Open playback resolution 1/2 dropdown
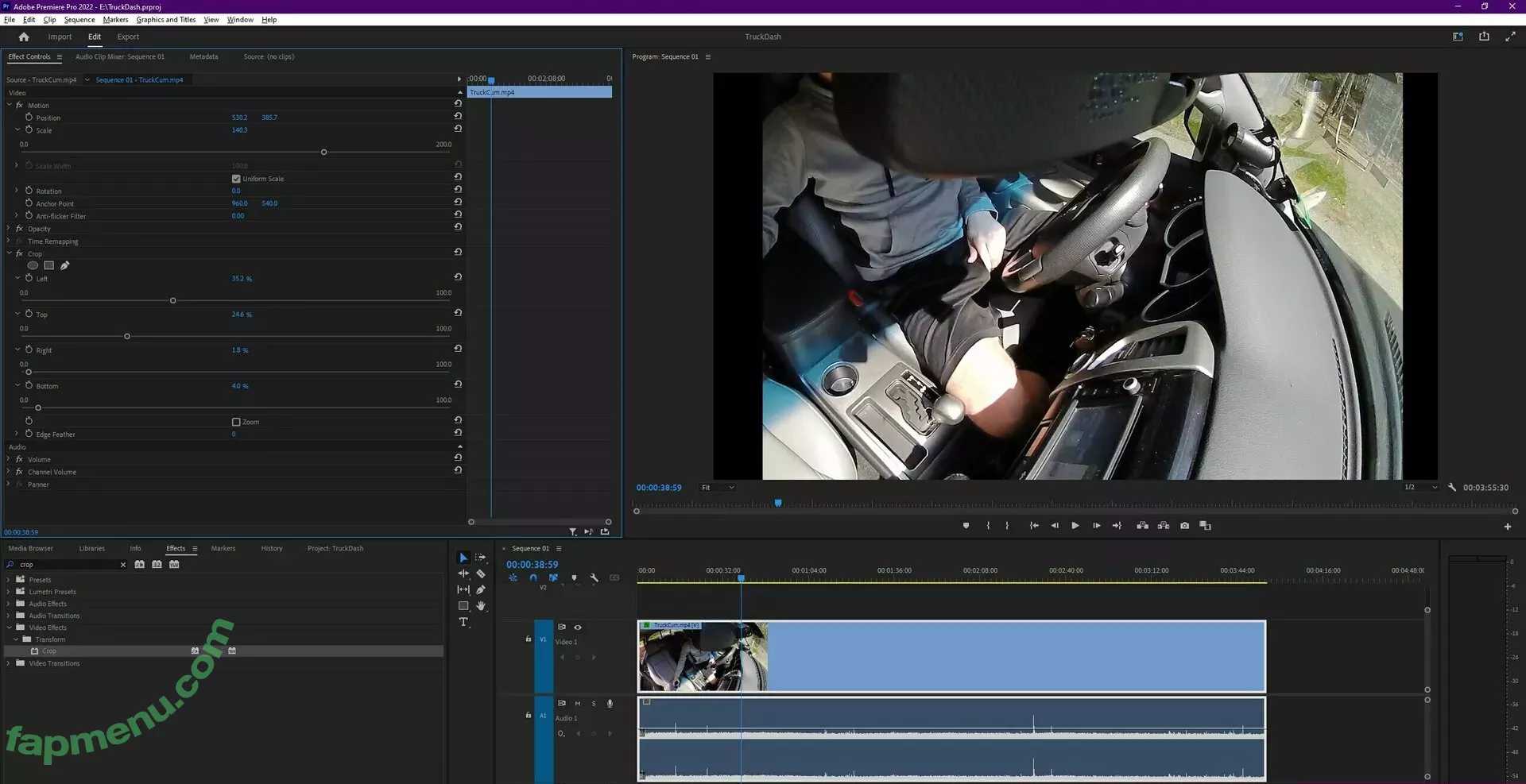 (1420, 488)
